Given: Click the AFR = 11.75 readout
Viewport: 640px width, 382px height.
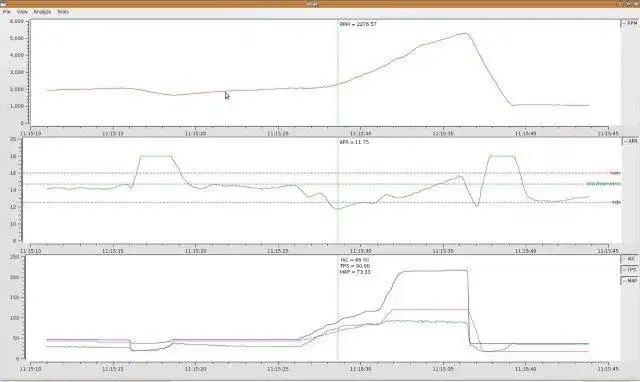Looking at the screenshot, I should [354, 142].
